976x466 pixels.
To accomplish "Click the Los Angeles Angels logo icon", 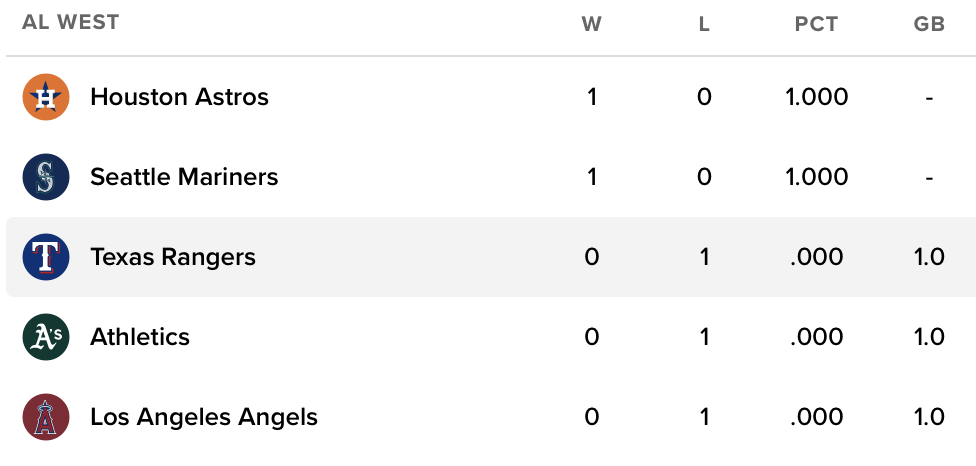I will [x=46, y=417].
